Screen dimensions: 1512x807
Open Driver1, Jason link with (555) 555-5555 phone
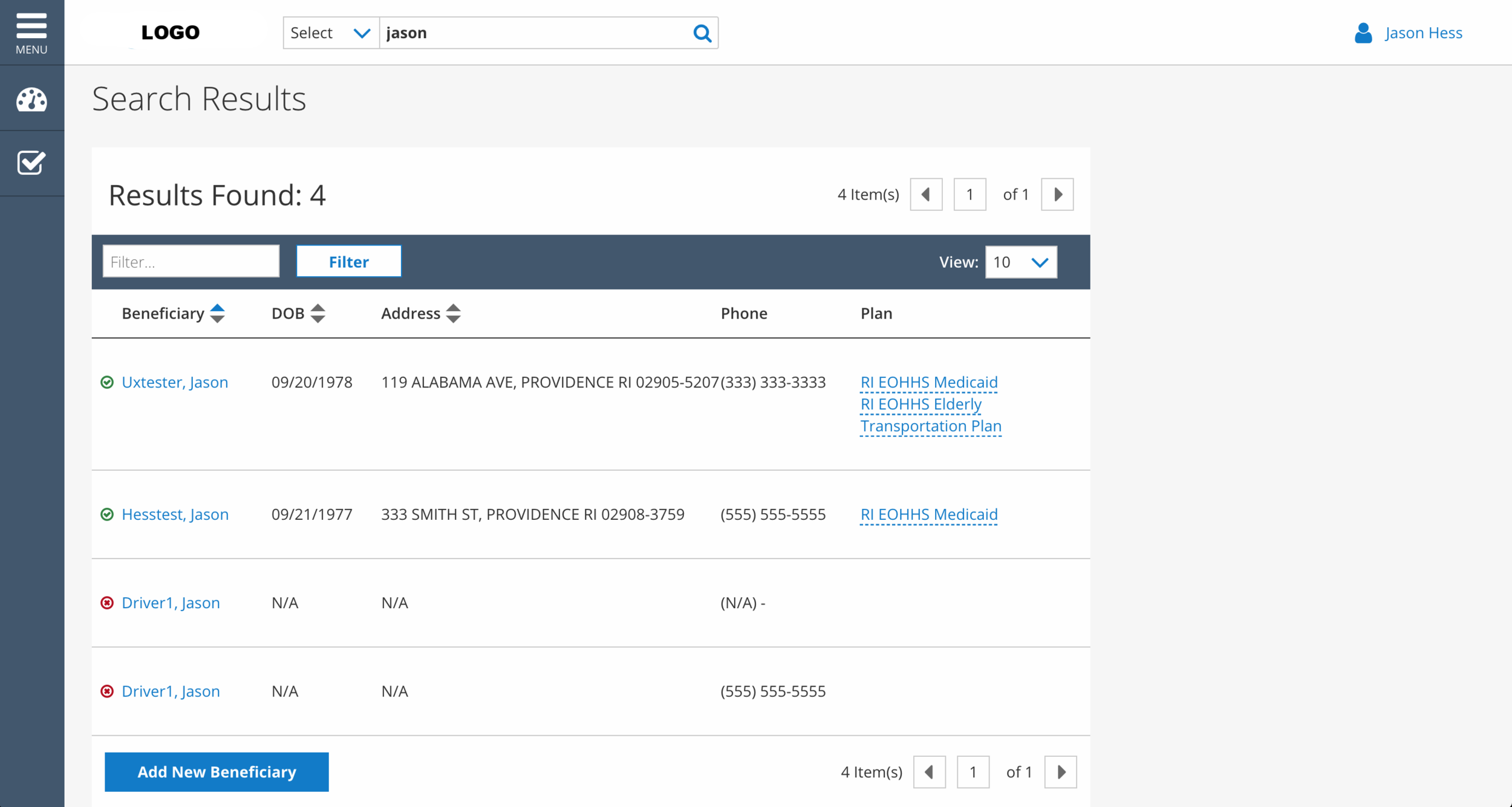(x=171, y=691)
